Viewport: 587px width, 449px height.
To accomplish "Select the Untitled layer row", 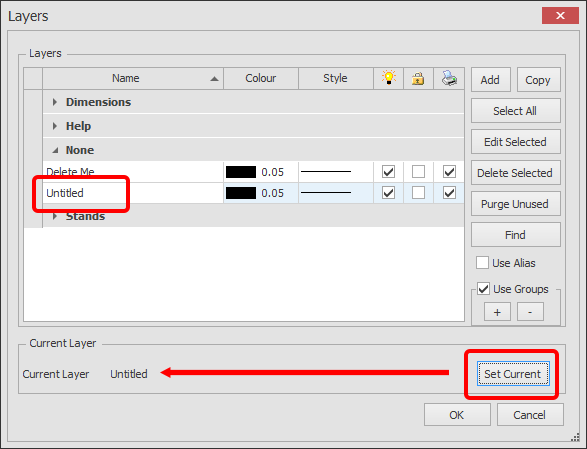I will (253, 193).
